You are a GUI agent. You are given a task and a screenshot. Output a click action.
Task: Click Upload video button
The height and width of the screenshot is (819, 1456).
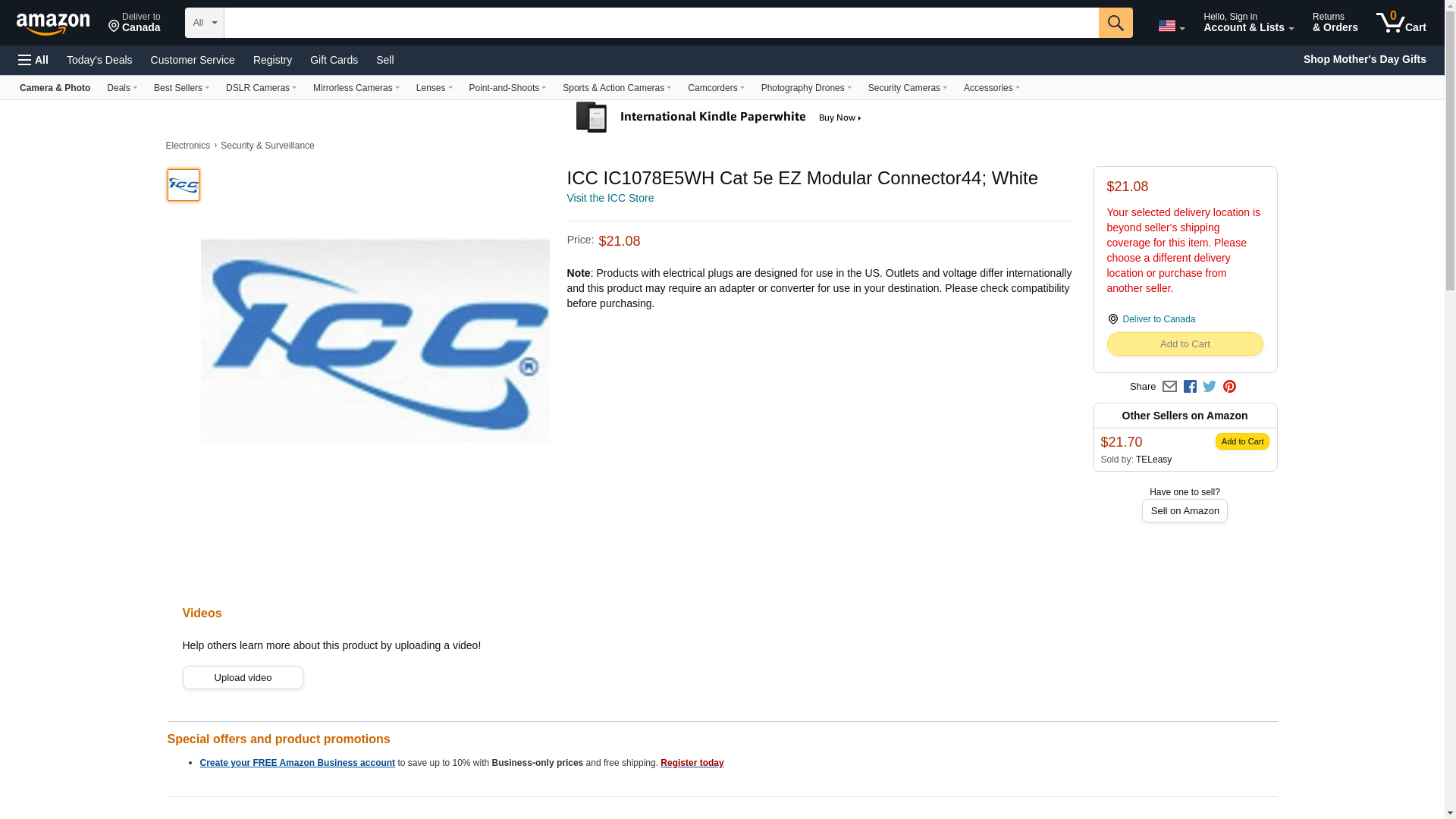pos(243,678)
